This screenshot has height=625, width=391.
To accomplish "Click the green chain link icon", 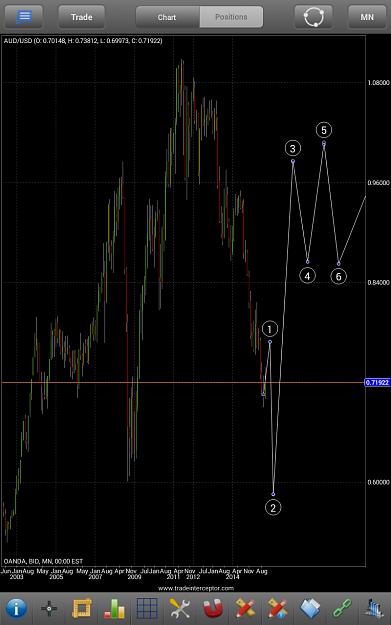I will click(x=342, y=609).
